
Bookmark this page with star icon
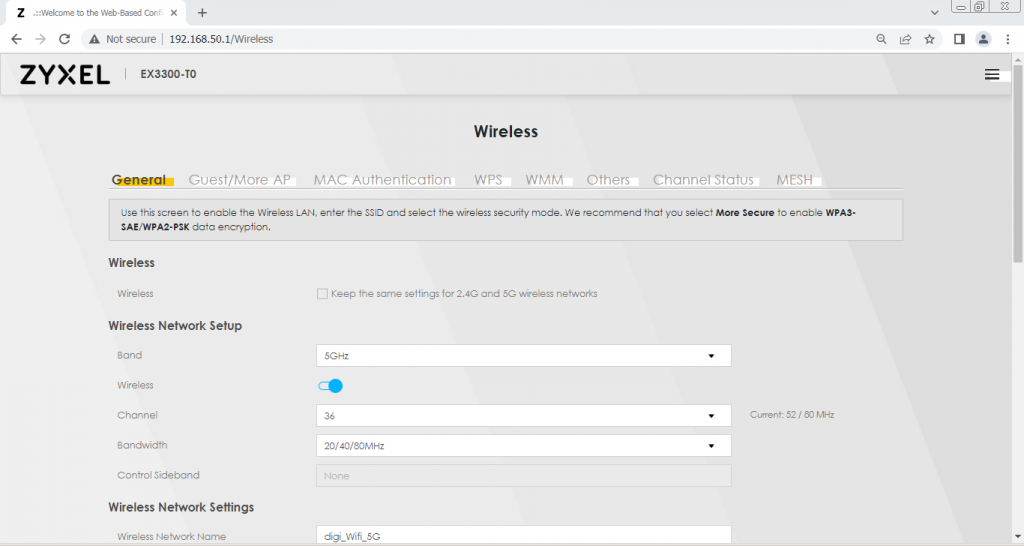(929, 39)
